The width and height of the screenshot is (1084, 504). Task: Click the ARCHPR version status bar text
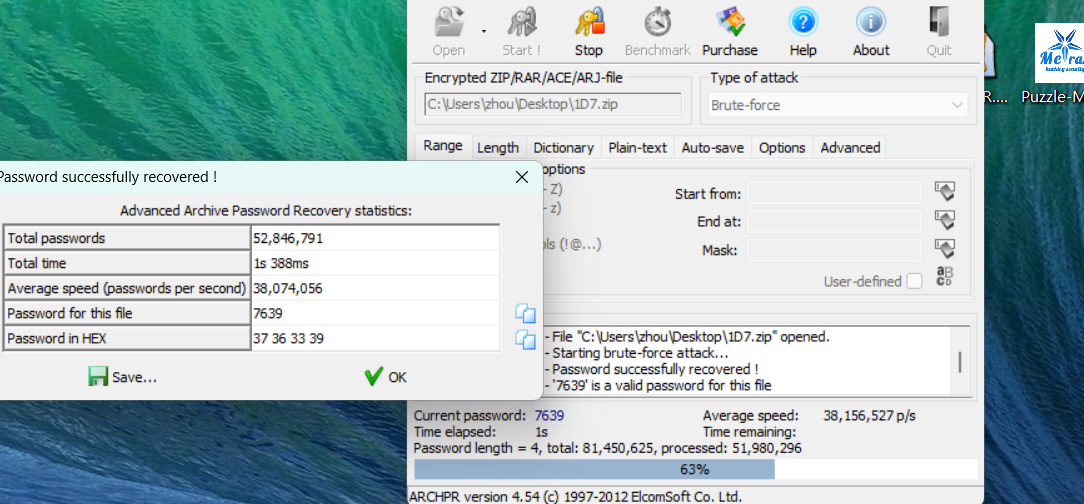pyautogui.click(x=575, y=496)
